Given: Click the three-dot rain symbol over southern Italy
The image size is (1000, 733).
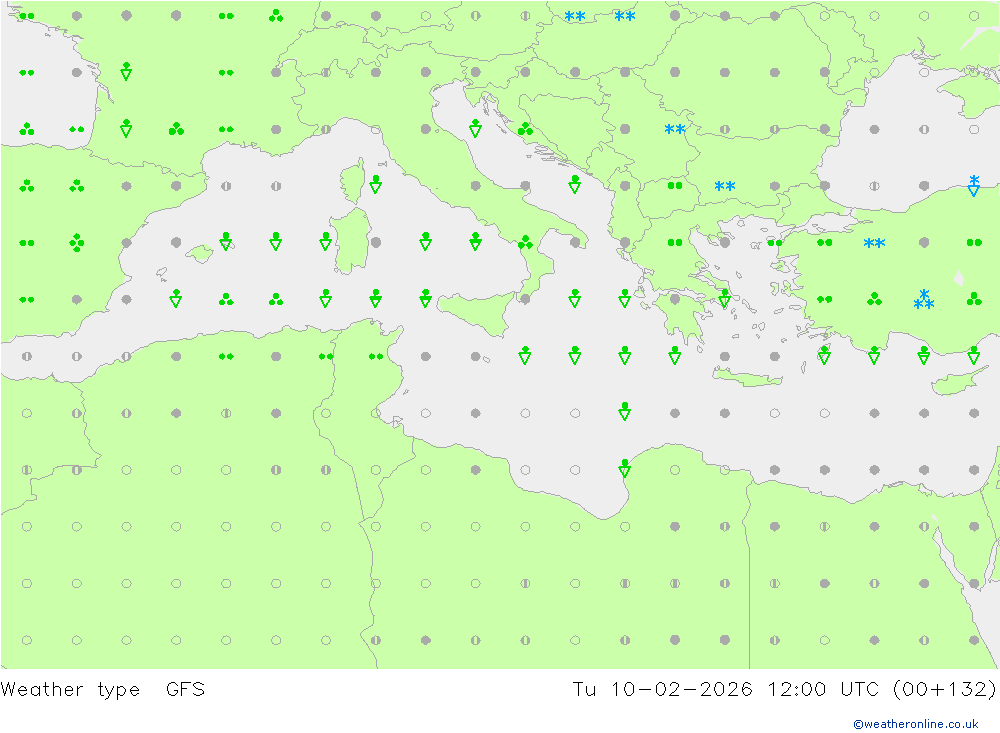Looking at the screenshot, I should [525, 242].
